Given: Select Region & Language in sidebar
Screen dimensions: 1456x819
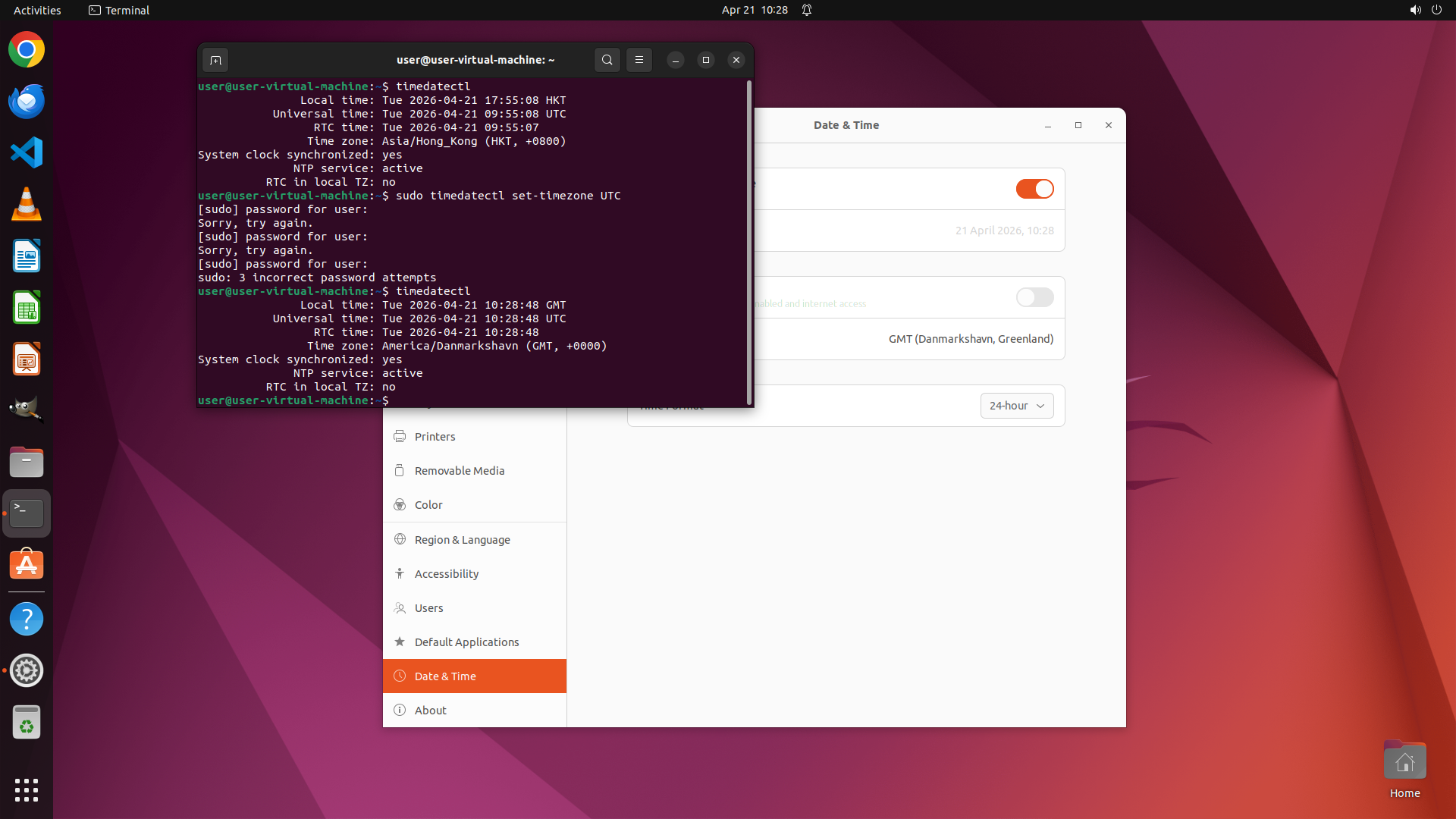Looking at the screenshot, I should click(x=462, y=540).
